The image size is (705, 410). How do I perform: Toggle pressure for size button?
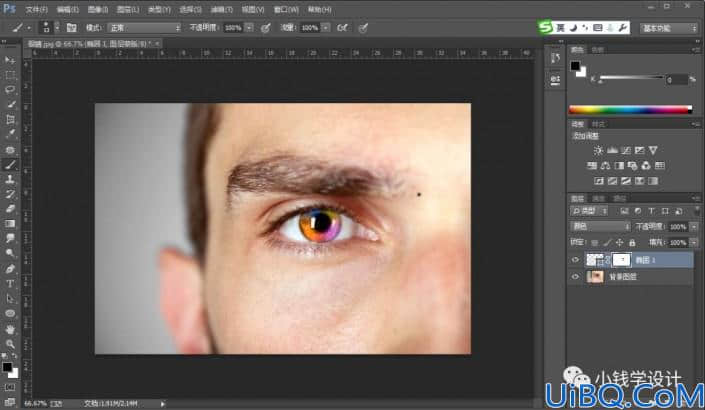[363, 28]
